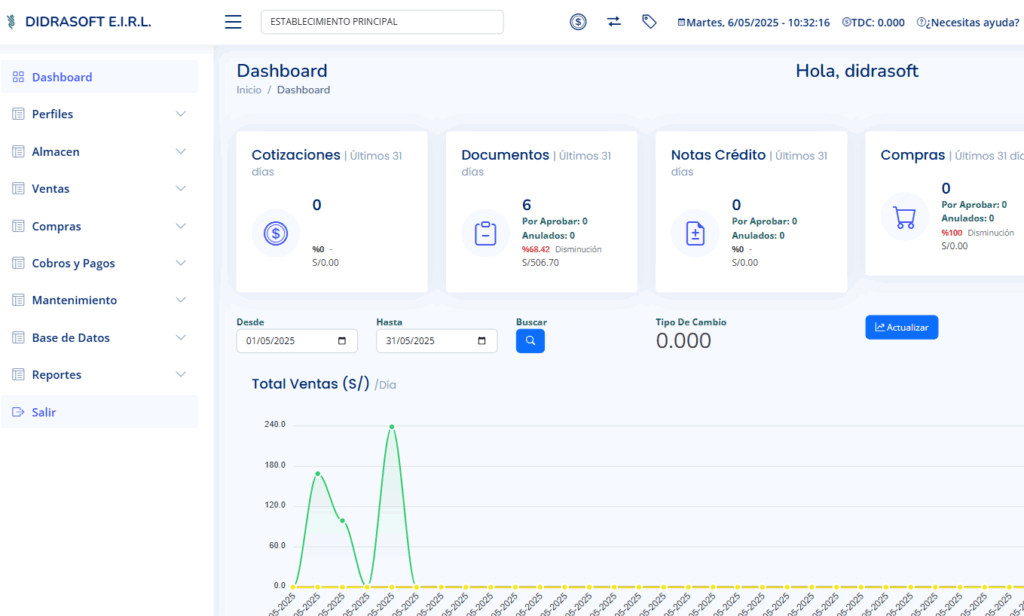This screenshot has height=616, width=1024.
Task: Click the ¿Necesitas ayuda? help link
Action: pos(968,22)
